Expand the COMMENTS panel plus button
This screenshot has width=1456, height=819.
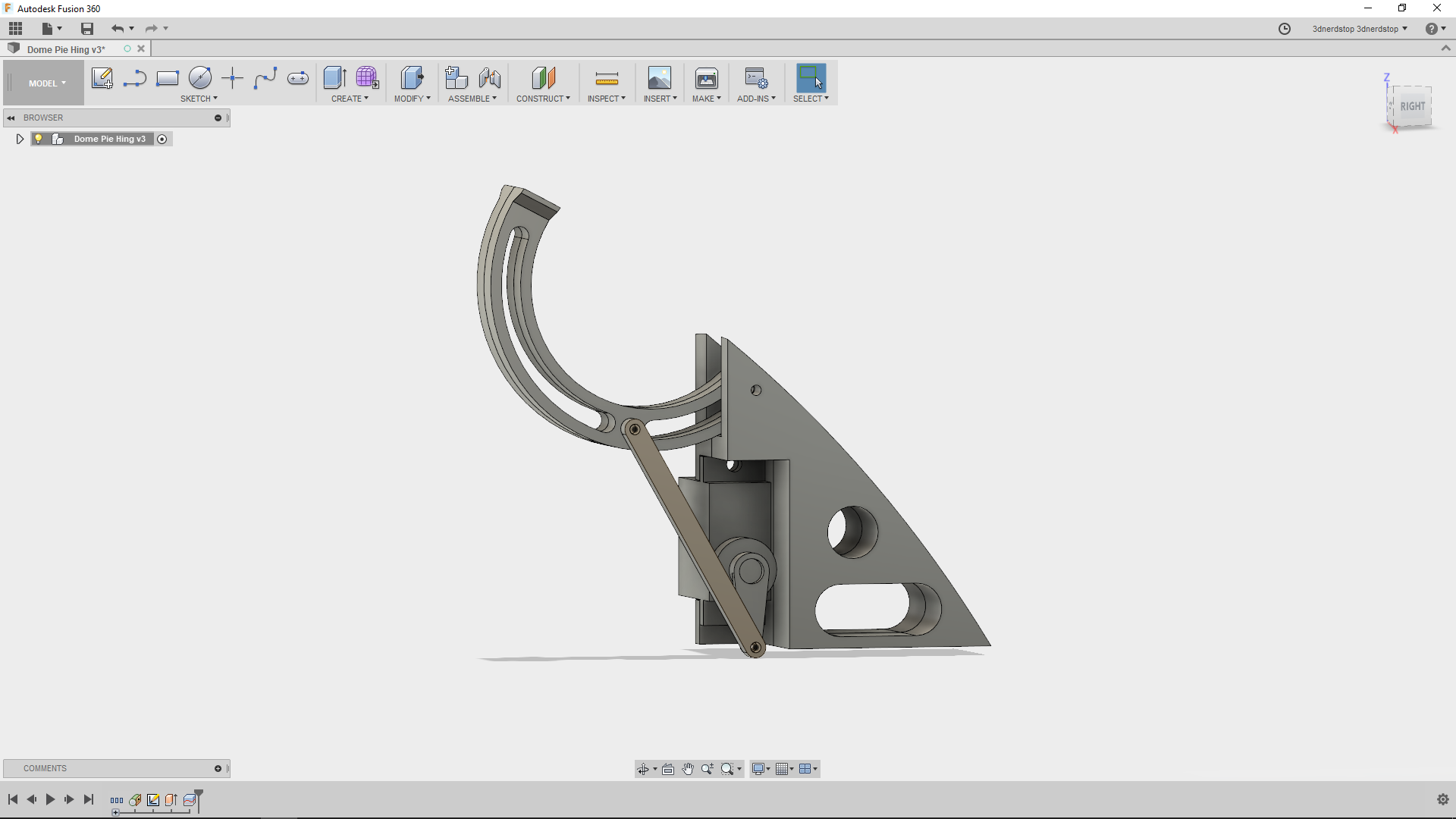pos(218,769)
